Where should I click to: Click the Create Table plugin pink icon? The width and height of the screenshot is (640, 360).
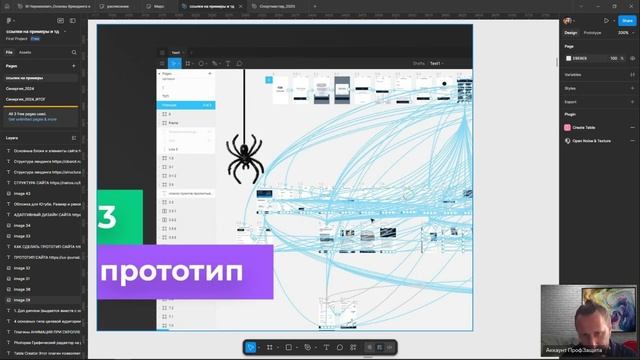(567, 127)
